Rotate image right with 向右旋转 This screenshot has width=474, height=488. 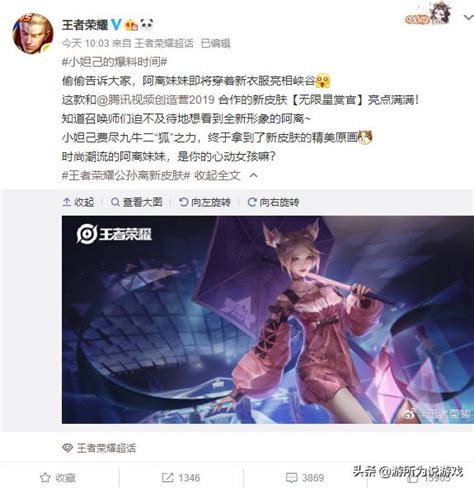[x=273, y=202]
